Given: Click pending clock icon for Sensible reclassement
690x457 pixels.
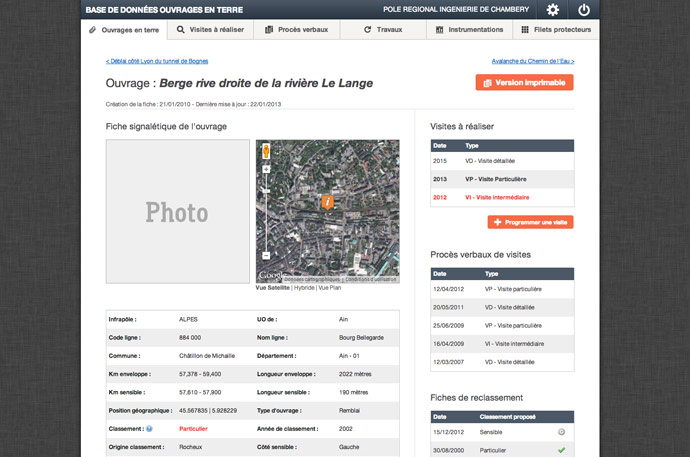Looking at the screenshot, I should click(561, 432).
